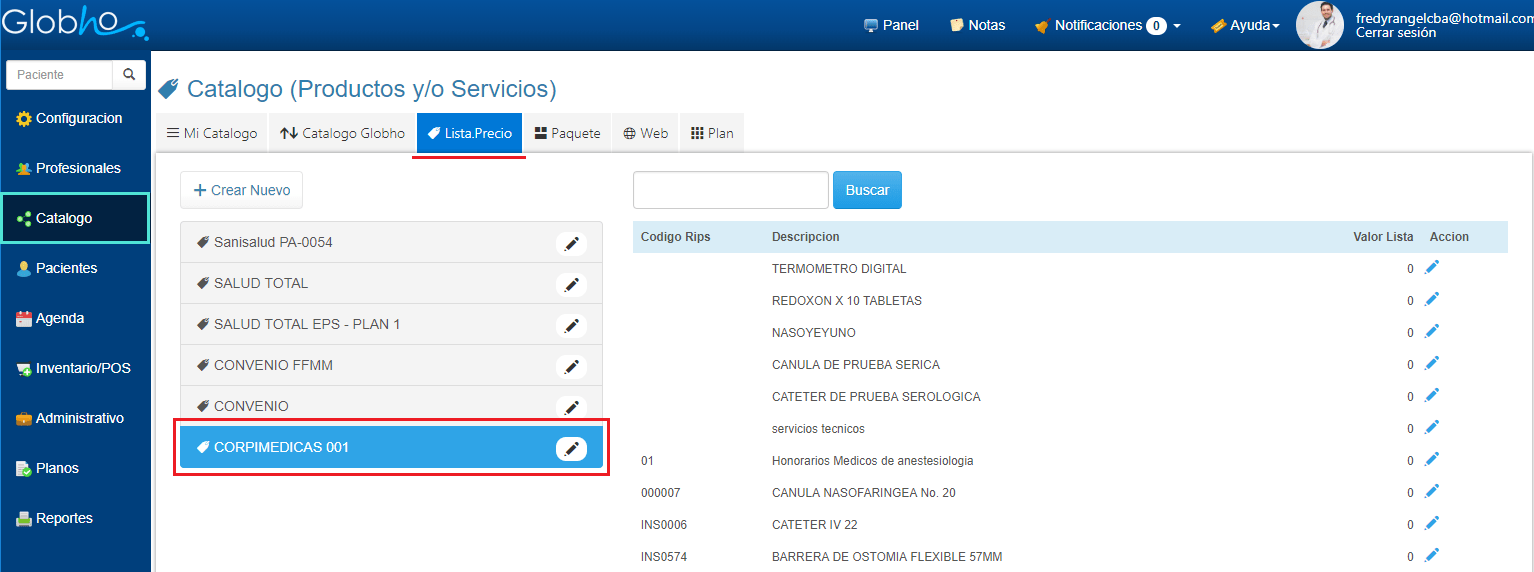
Task: Switch to the Plan tab
Action: point(712,133)
